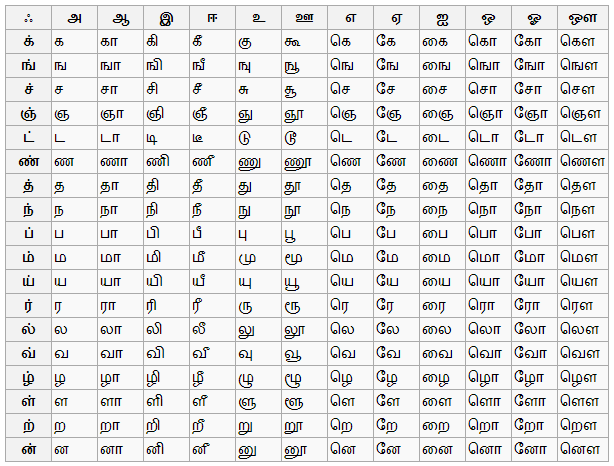The height and width of the screenshot is (466, 614).
Task: Select the க் row header cell
Action: pyautogui.click(x=23, y=40)
